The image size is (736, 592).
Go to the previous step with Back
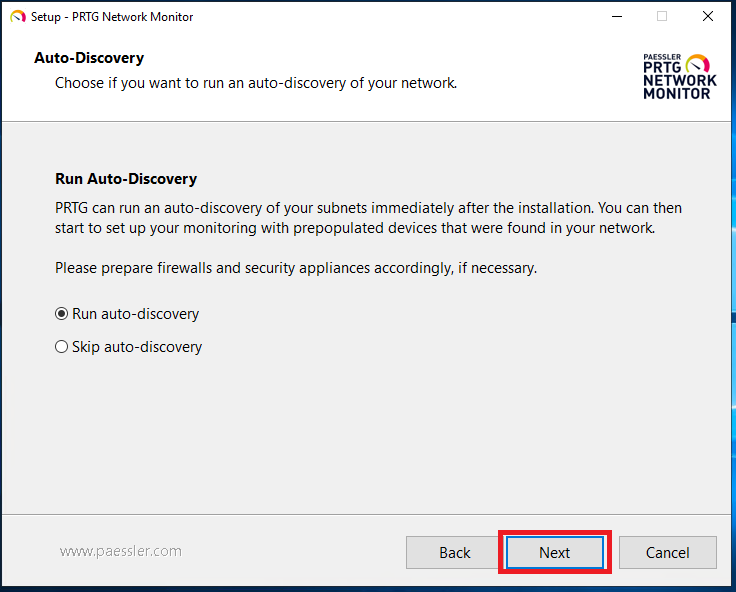[x=454, y=553]
